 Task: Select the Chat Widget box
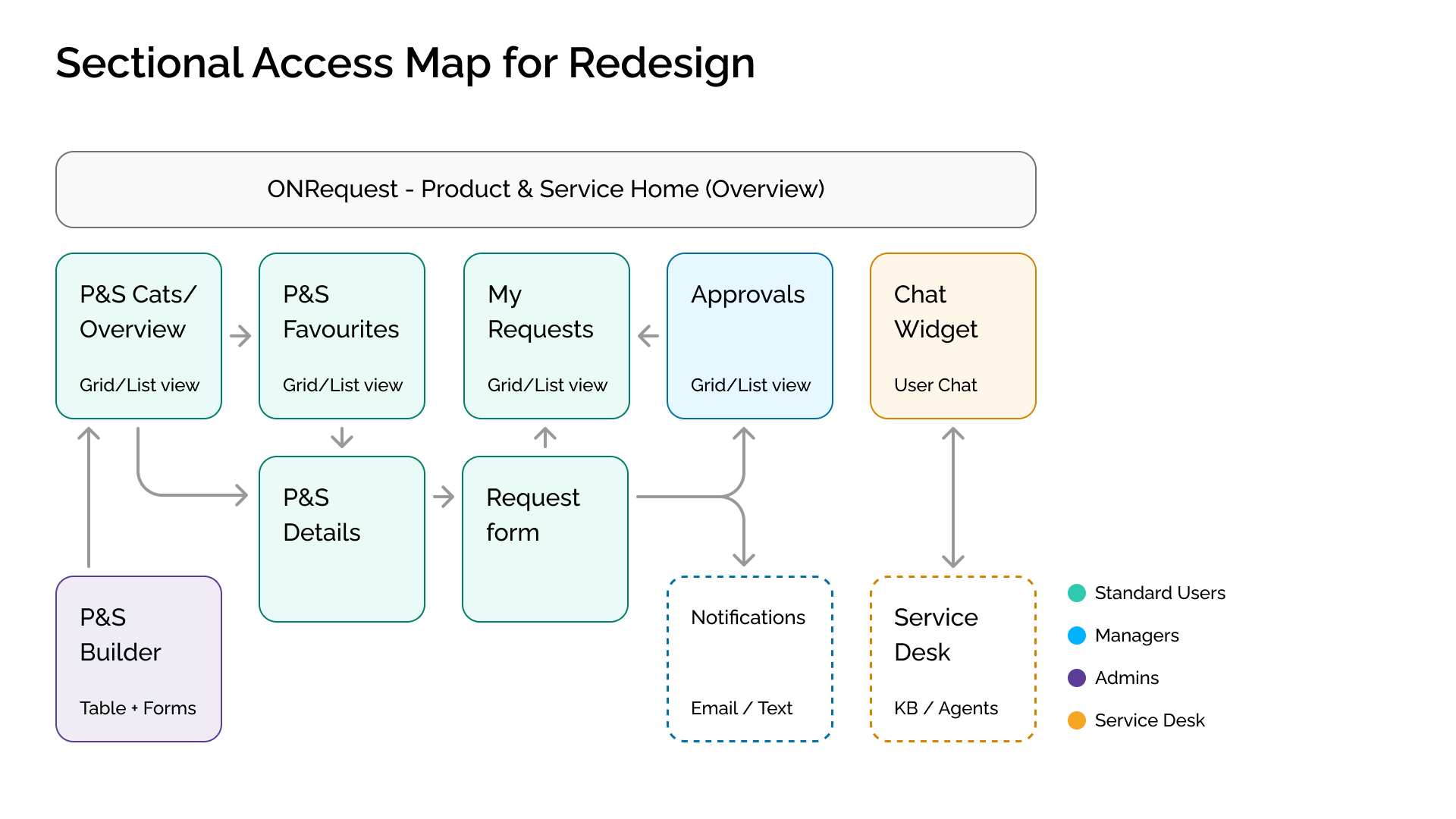click(952, 336)
